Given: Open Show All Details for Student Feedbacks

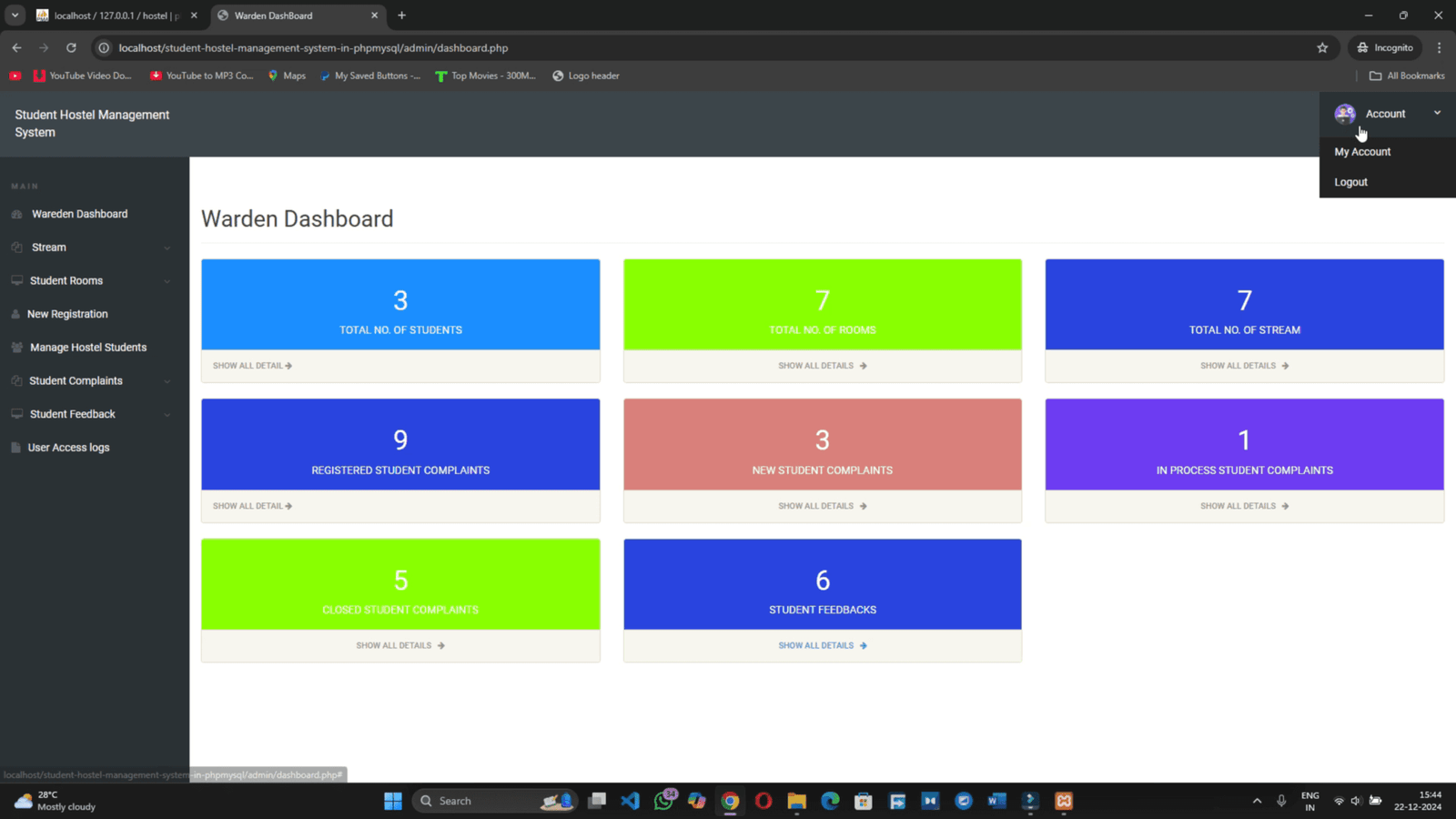Looking at the screenshot, I should [x=822, y=645].
